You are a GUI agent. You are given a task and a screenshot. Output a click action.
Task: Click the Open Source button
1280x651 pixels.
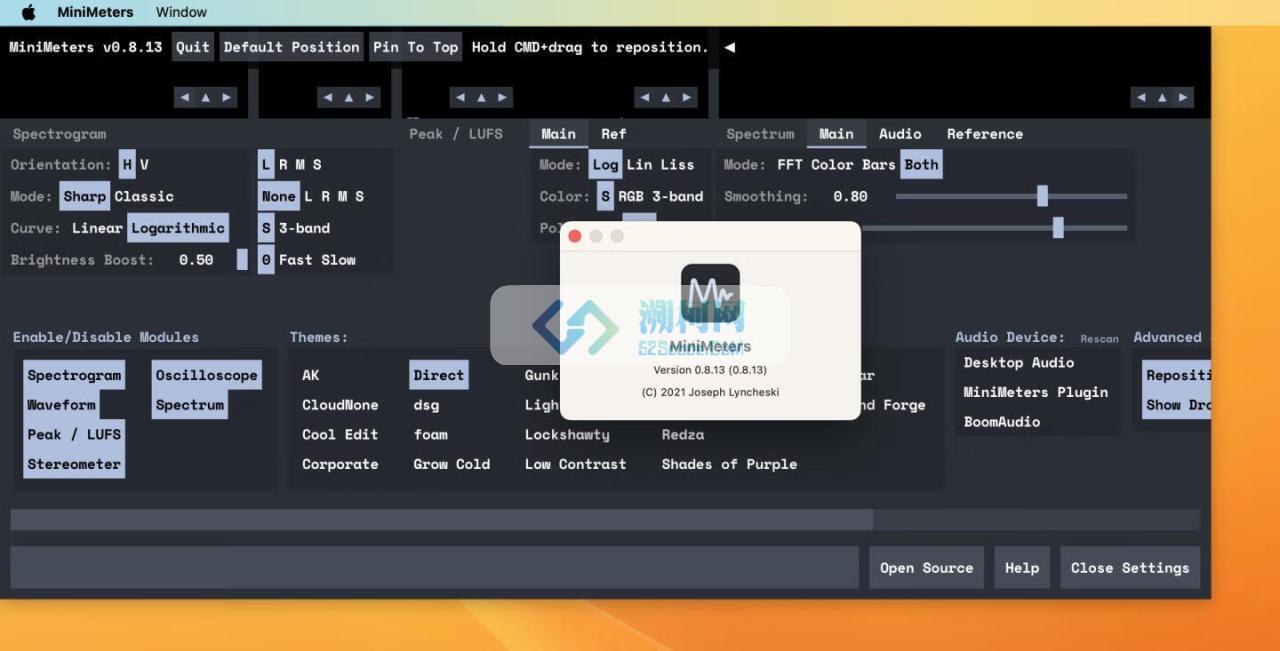coord(926,568)
